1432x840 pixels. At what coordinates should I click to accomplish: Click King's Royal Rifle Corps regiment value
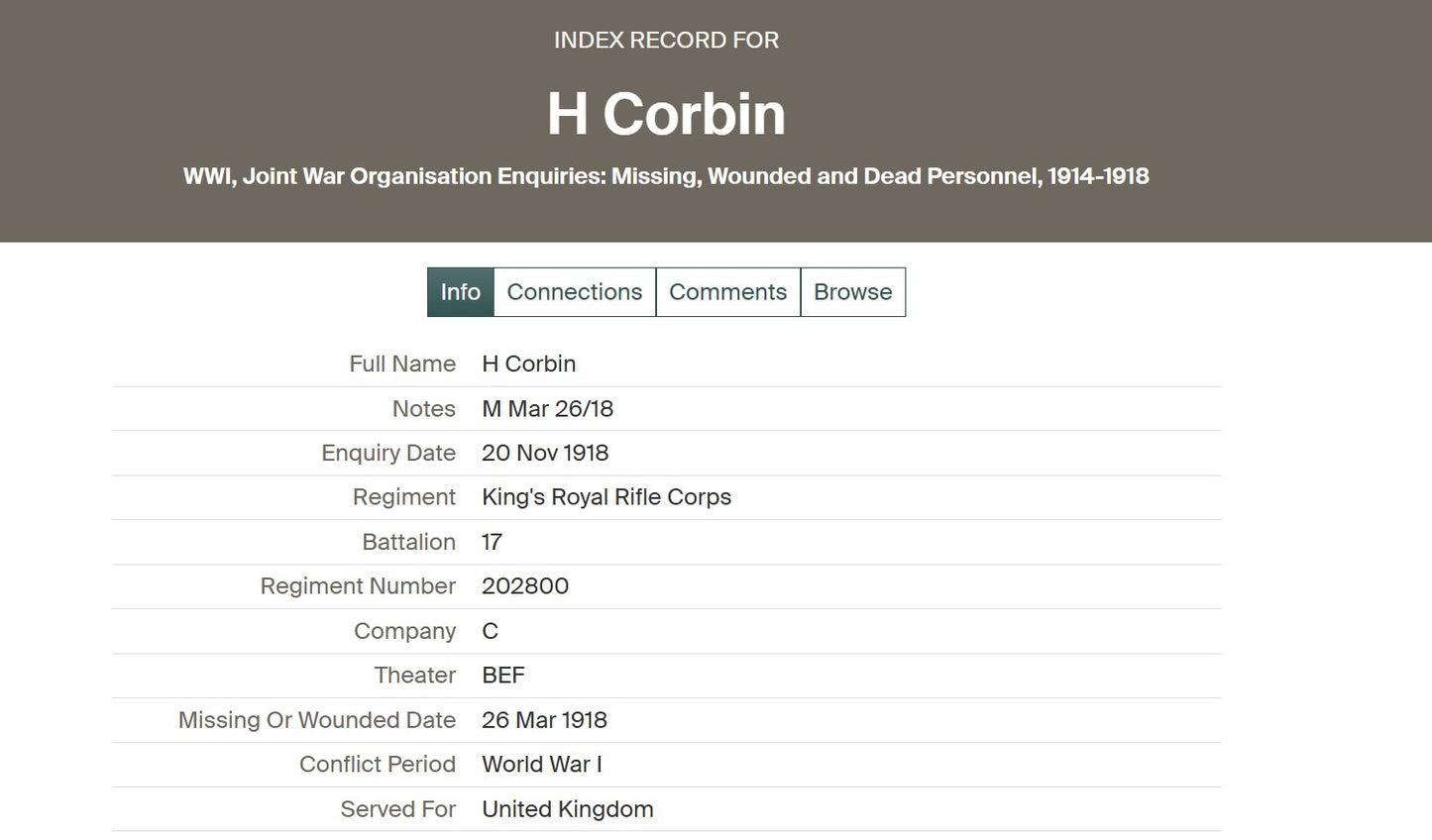[606, 497]
